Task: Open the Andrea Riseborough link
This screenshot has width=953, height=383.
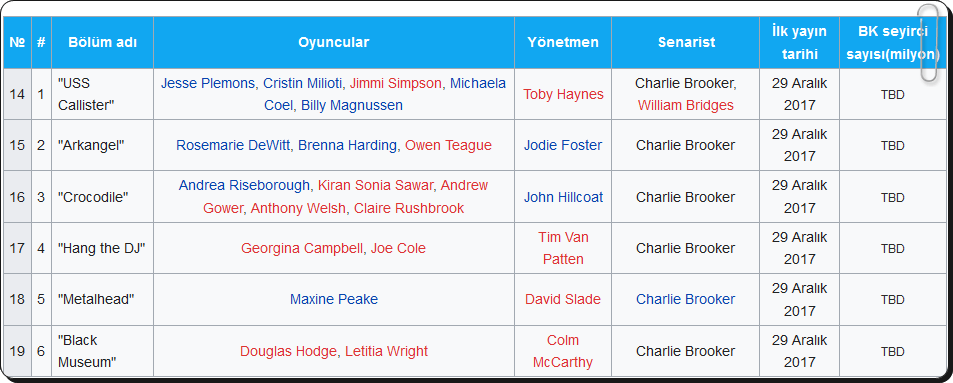Action: coord(244,185)
